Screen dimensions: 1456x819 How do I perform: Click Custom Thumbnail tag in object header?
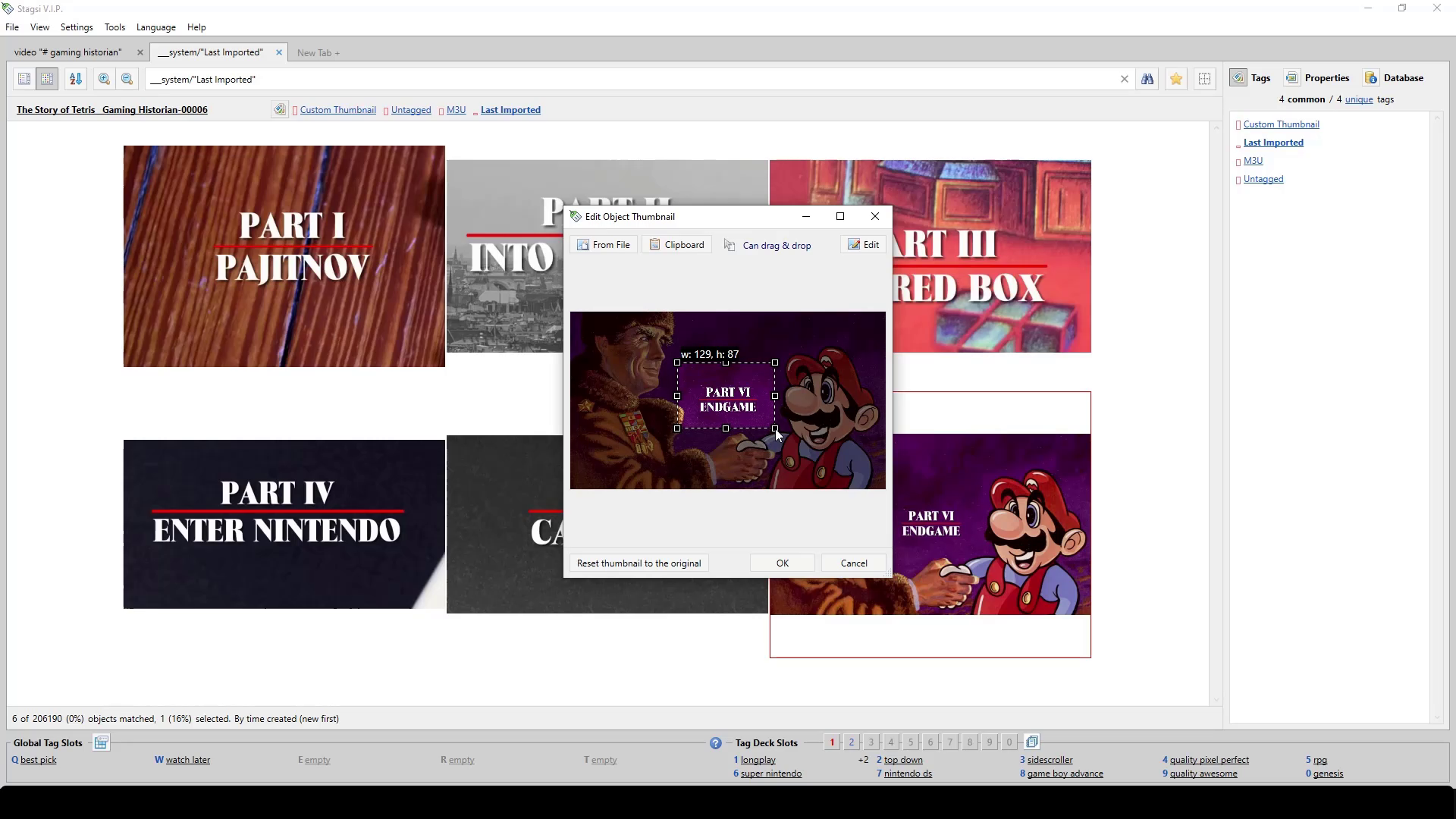(337, 110)
